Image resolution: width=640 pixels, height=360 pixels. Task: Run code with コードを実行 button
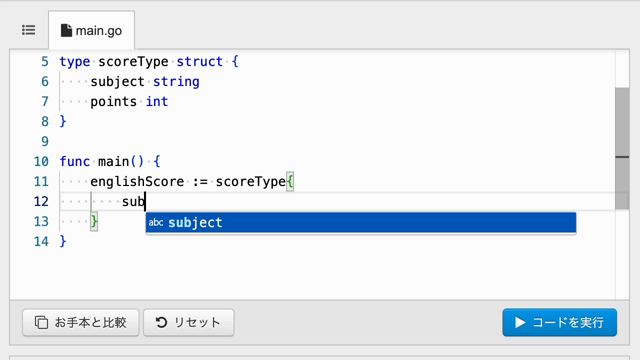click(560, 322)
